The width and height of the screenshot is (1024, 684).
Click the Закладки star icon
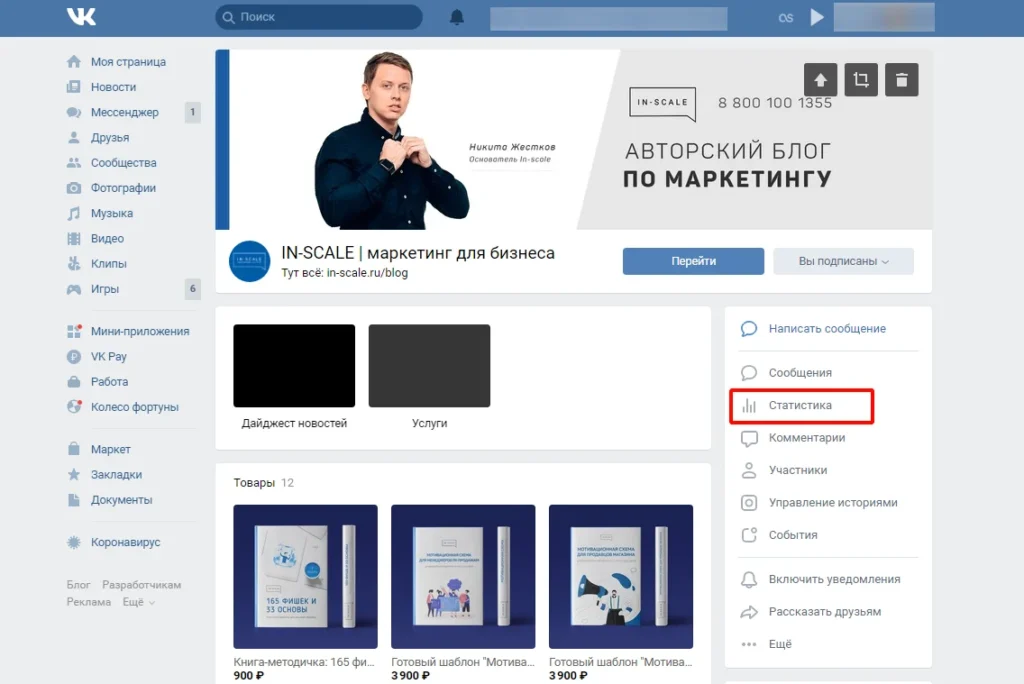pos(74,474)
